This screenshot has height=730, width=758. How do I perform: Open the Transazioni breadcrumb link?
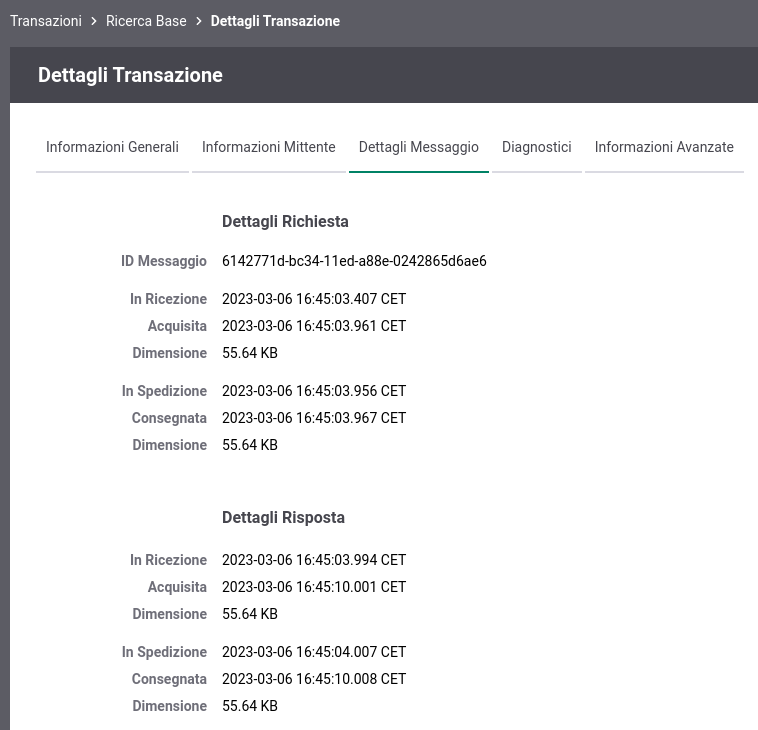point(46,21)
